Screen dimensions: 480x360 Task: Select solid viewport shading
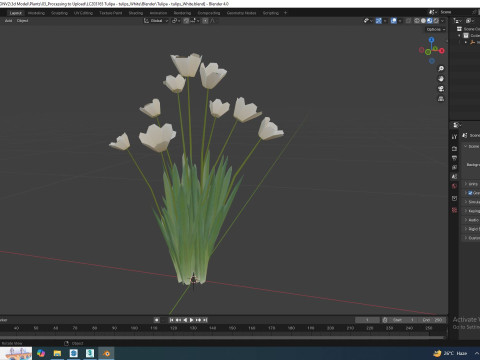[423, 21]
